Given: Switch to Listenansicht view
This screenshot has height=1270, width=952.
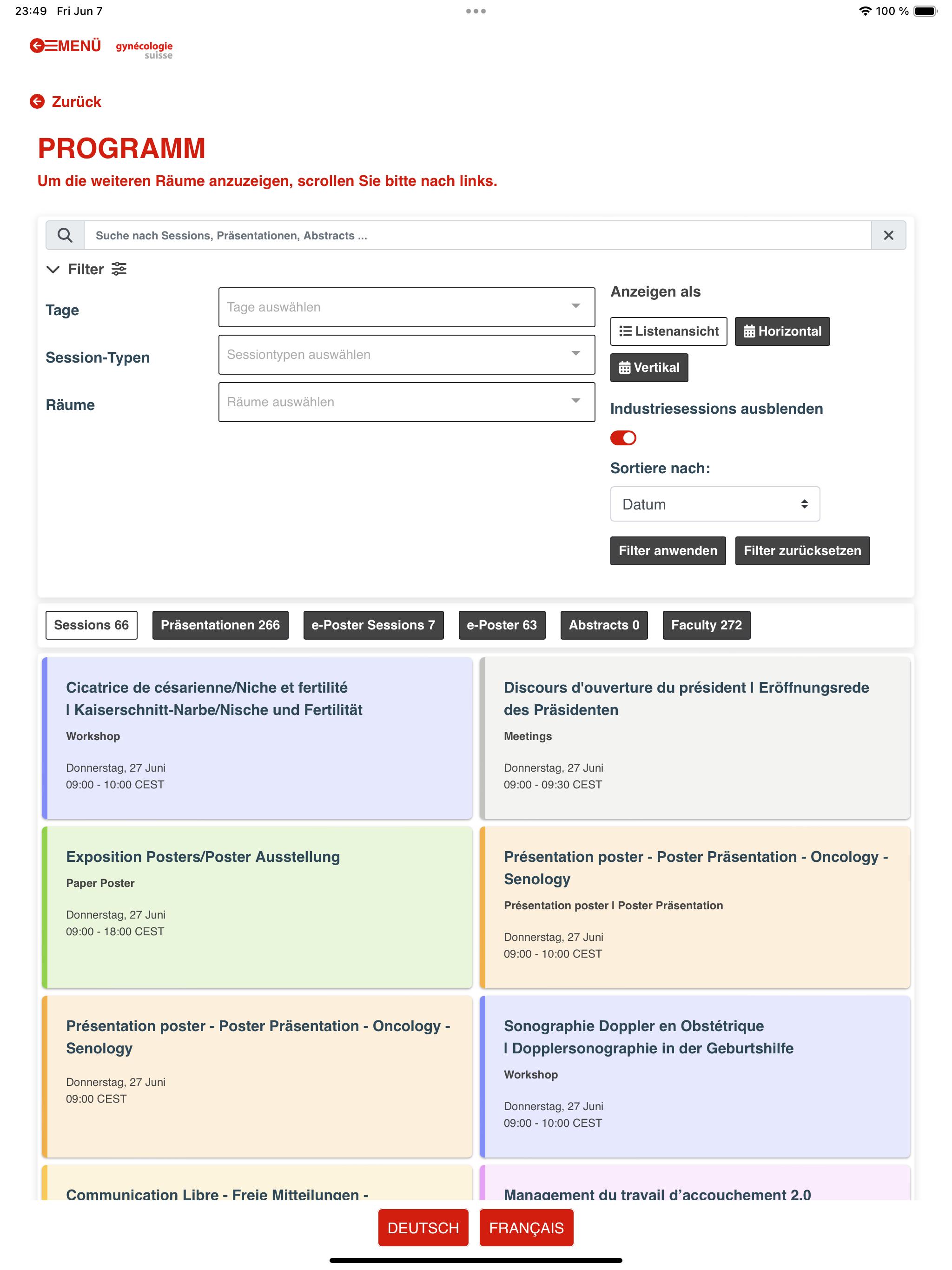Looking at the screenshot, I should click(x=668, y=331).
